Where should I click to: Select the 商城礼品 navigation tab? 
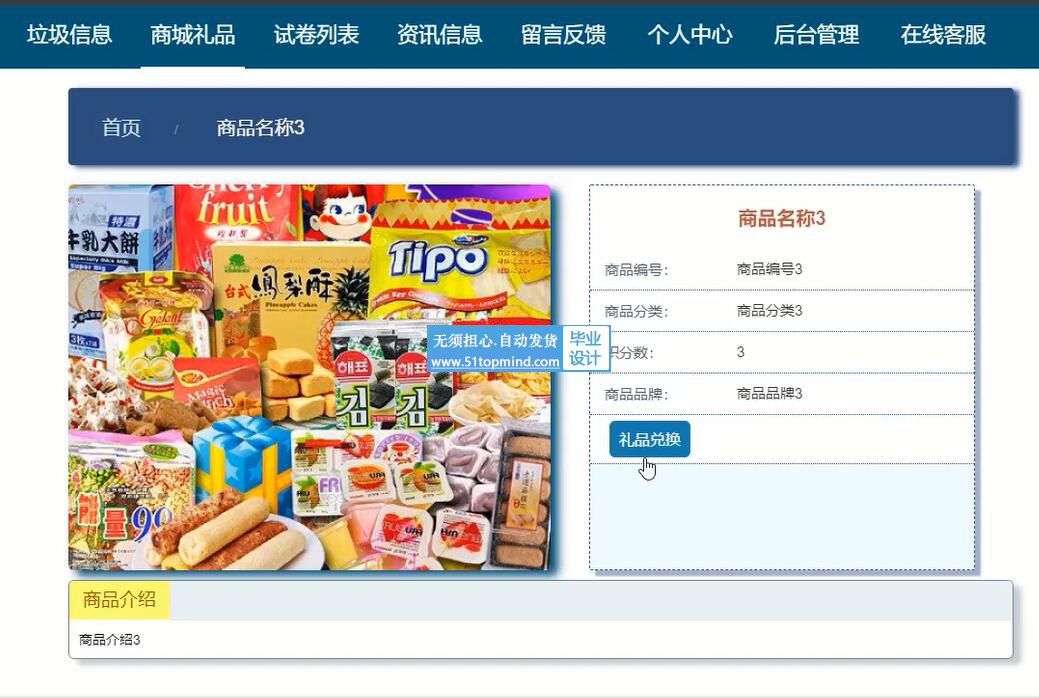193,34
